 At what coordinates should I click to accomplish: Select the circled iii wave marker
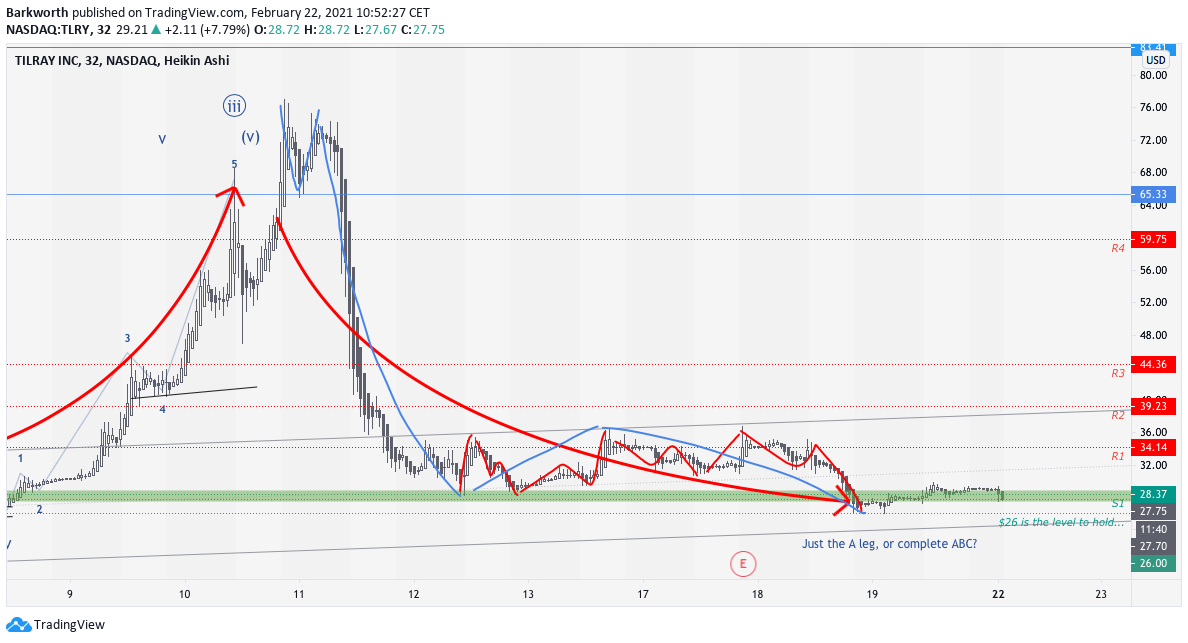pos(234,106)
